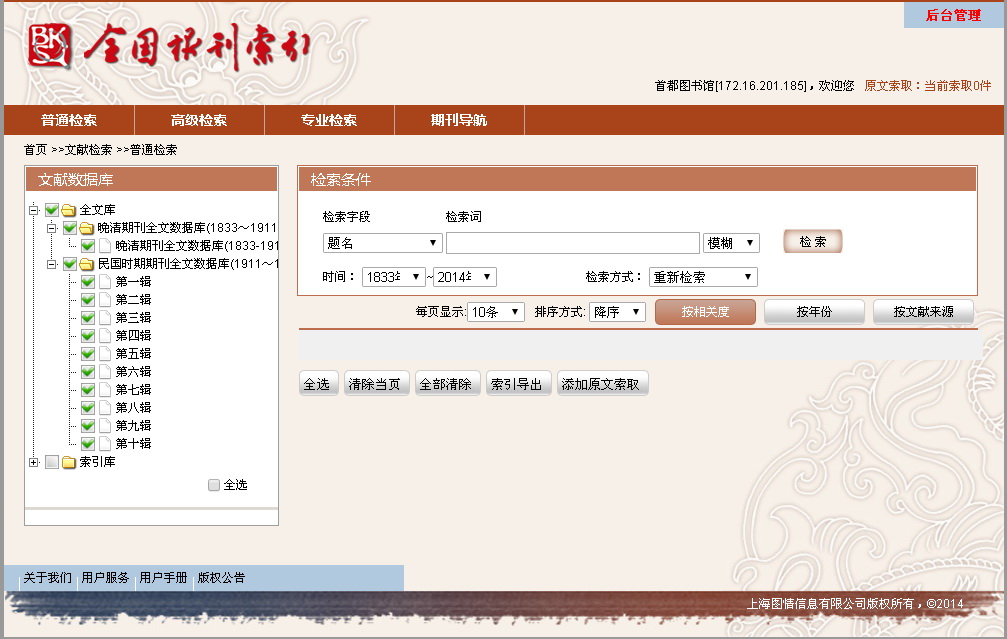Click the 民国时期期刊全文数据库 folder icon

[87, 264]
